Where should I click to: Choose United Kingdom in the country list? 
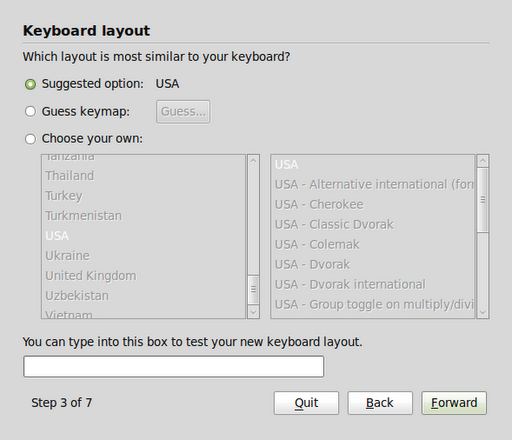click(x=143, y=276)
